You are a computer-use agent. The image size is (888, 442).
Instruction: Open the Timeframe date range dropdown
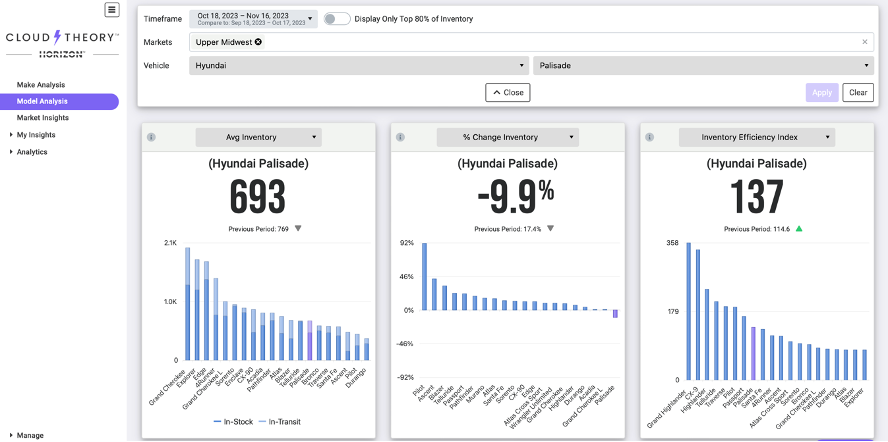click(253, 19)
